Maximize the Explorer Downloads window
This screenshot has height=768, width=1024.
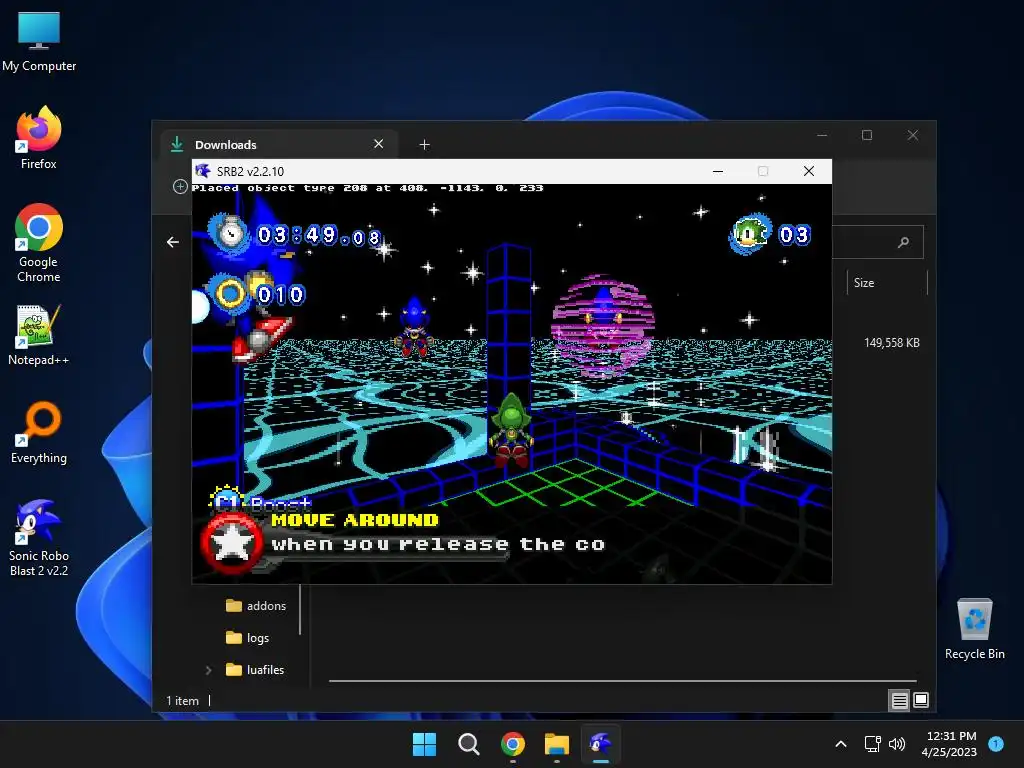tap(867, 135)
